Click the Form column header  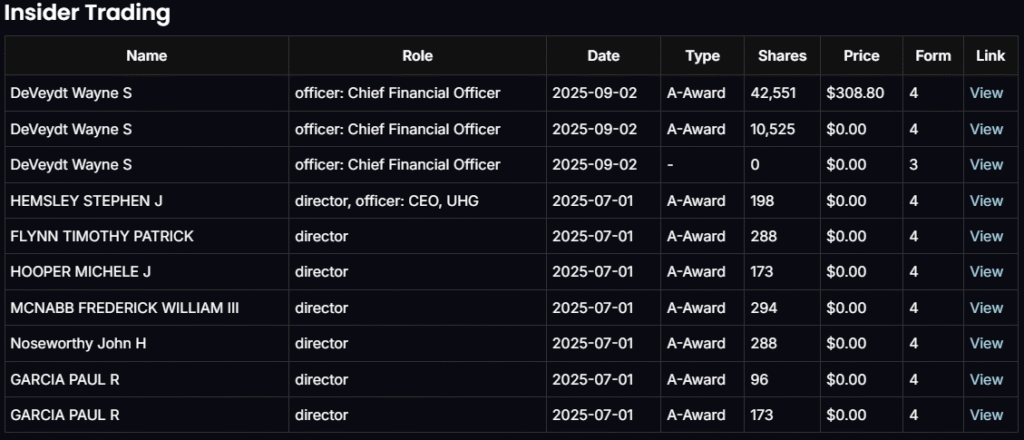coord(933,56)
